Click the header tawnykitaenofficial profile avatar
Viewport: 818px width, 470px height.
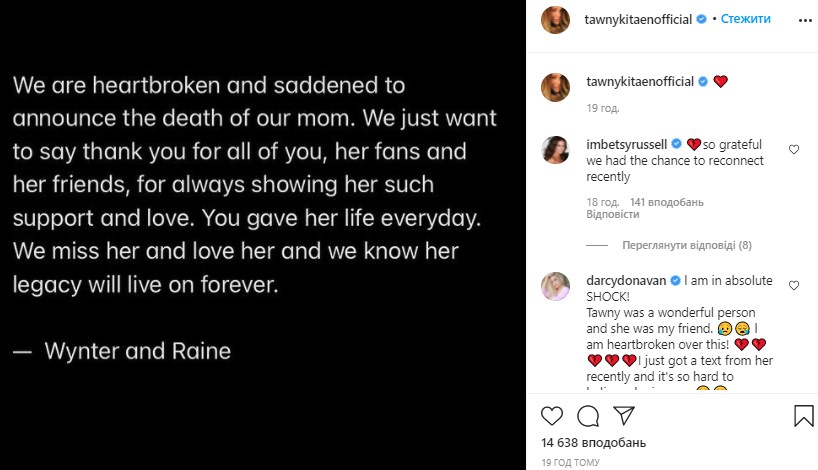(556, 19)
